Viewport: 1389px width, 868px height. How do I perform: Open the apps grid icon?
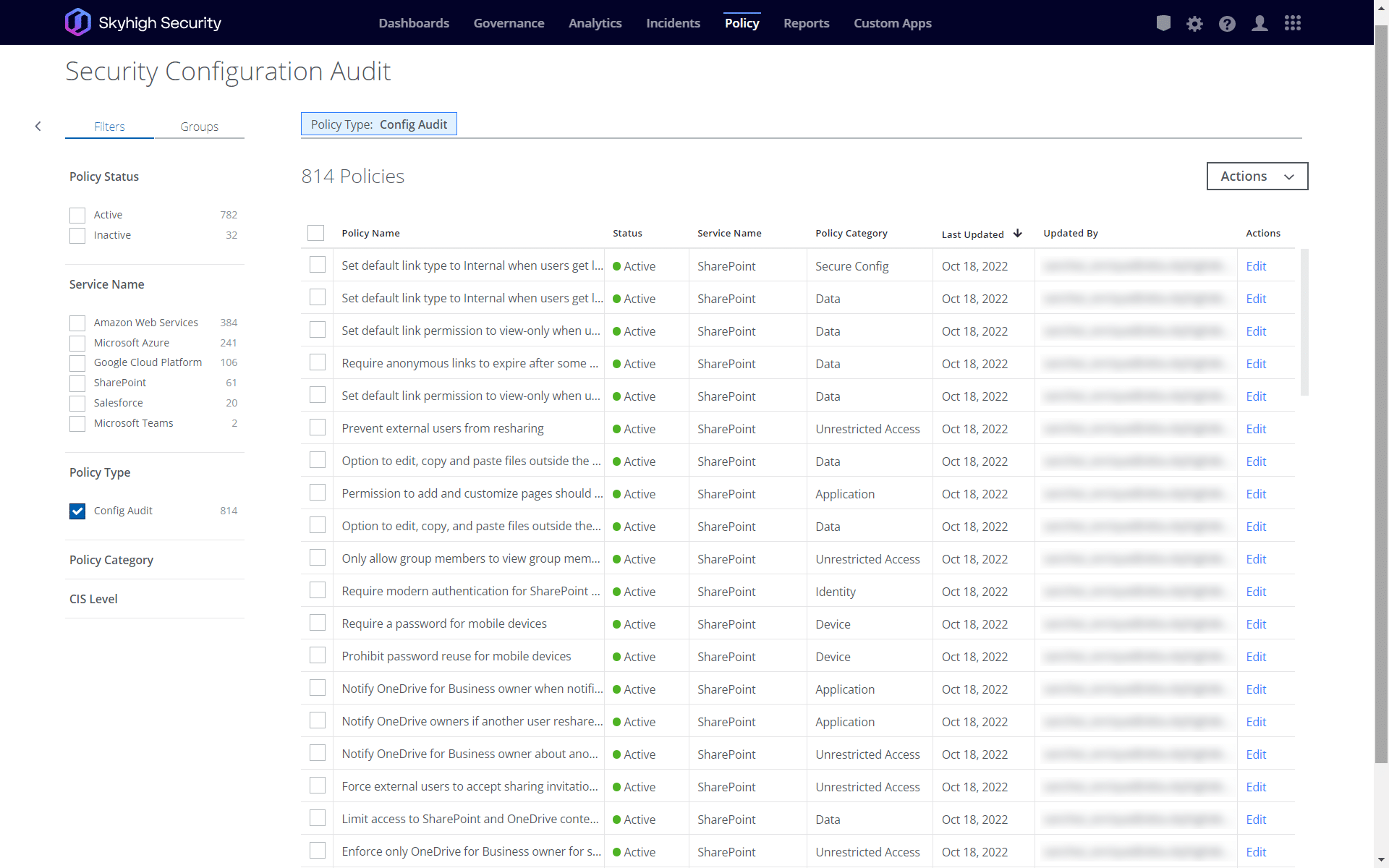(1293, 23)
